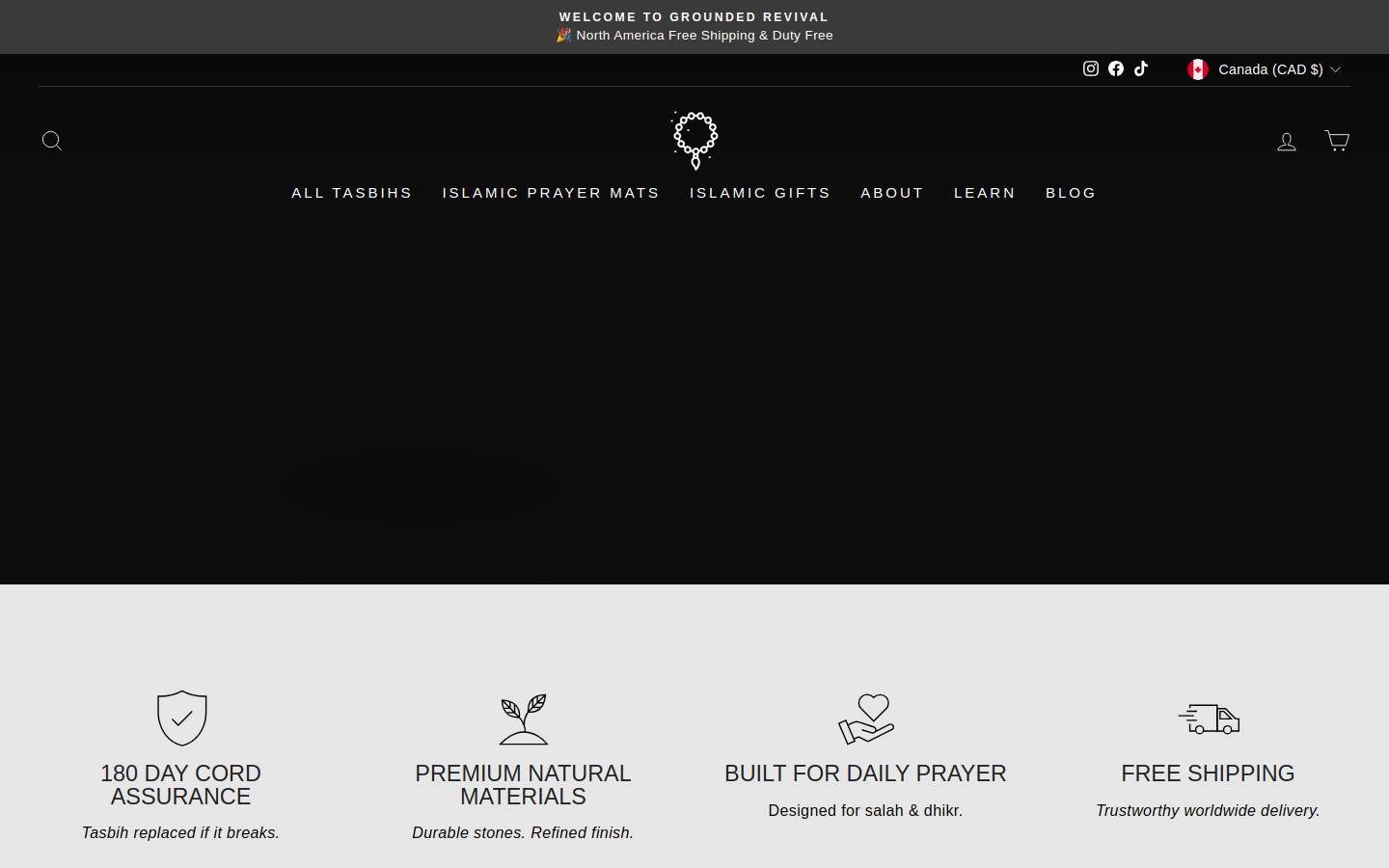
Task: Open the Log in account icon
Action: coord(1287,142)
